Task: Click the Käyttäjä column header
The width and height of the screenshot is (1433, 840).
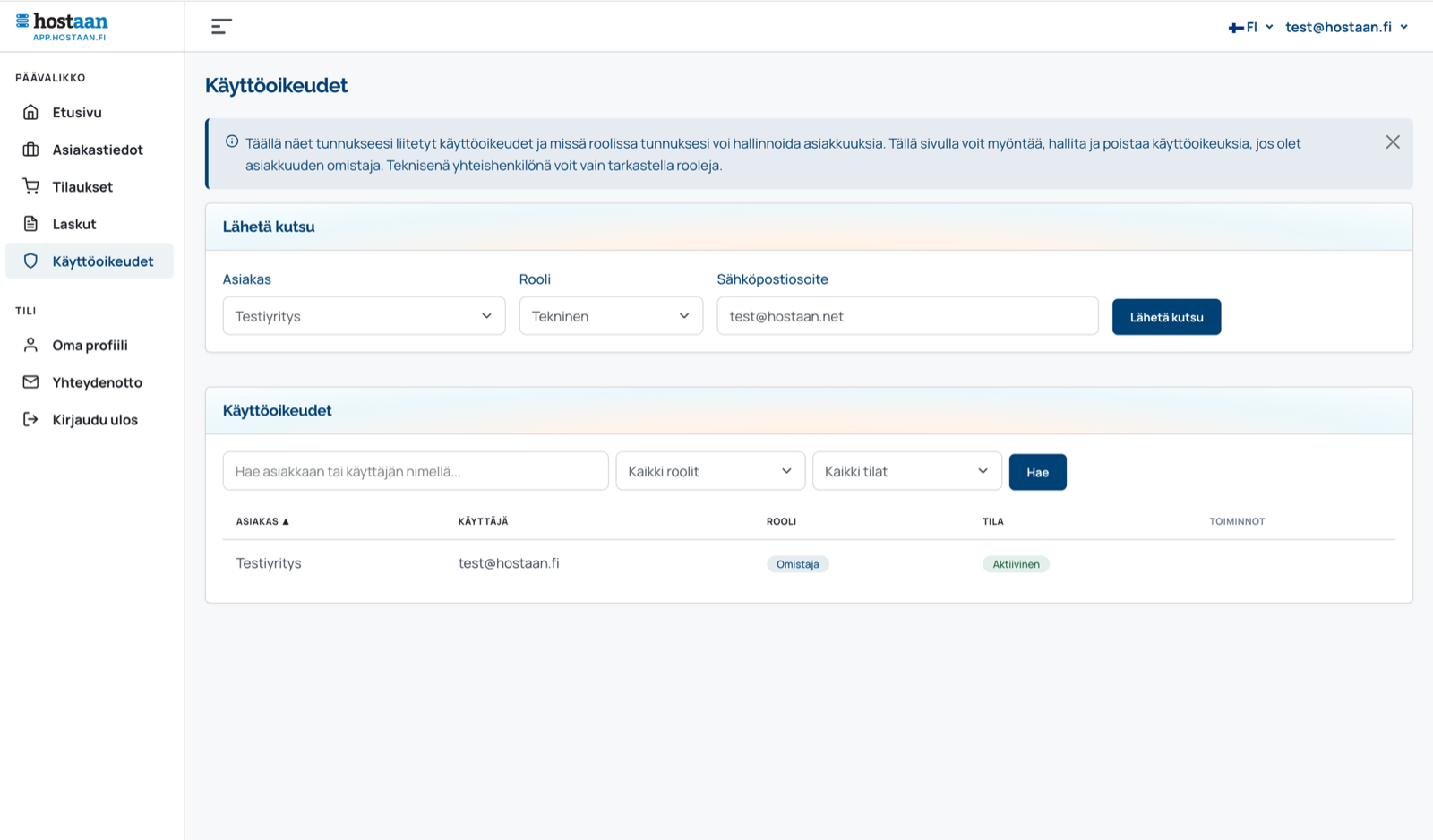Action: point(483,521)
